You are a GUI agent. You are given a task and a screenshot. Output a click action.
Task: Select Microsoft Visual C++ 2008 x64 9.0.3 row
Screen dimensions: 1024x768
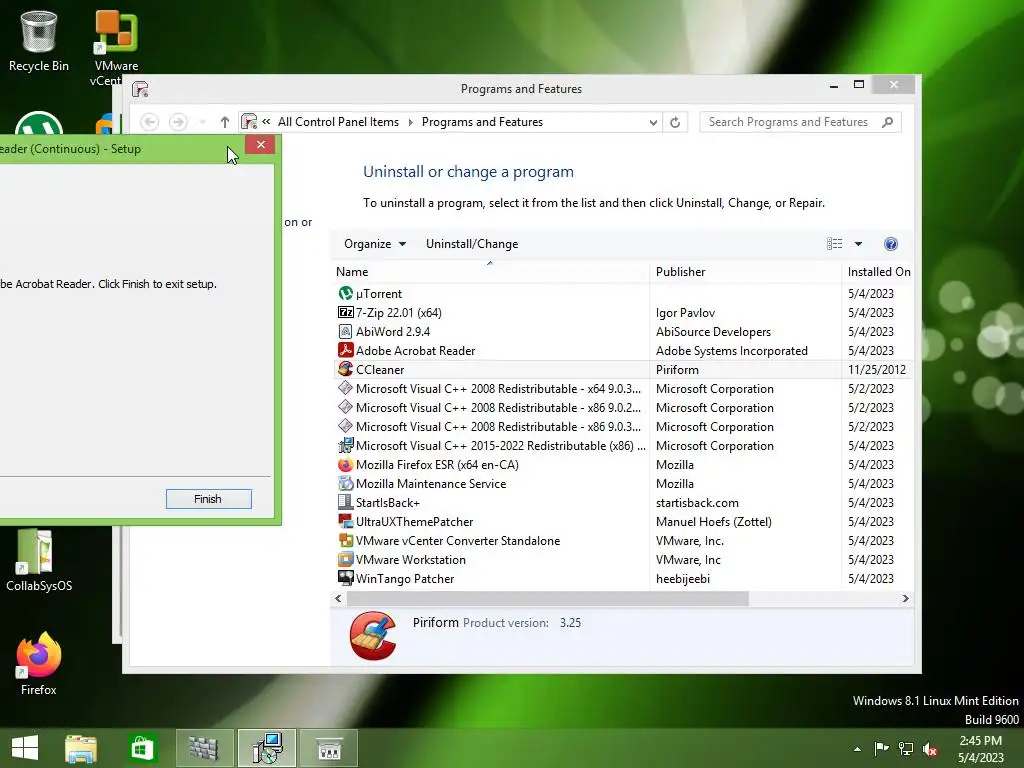[x=622, y=389]
